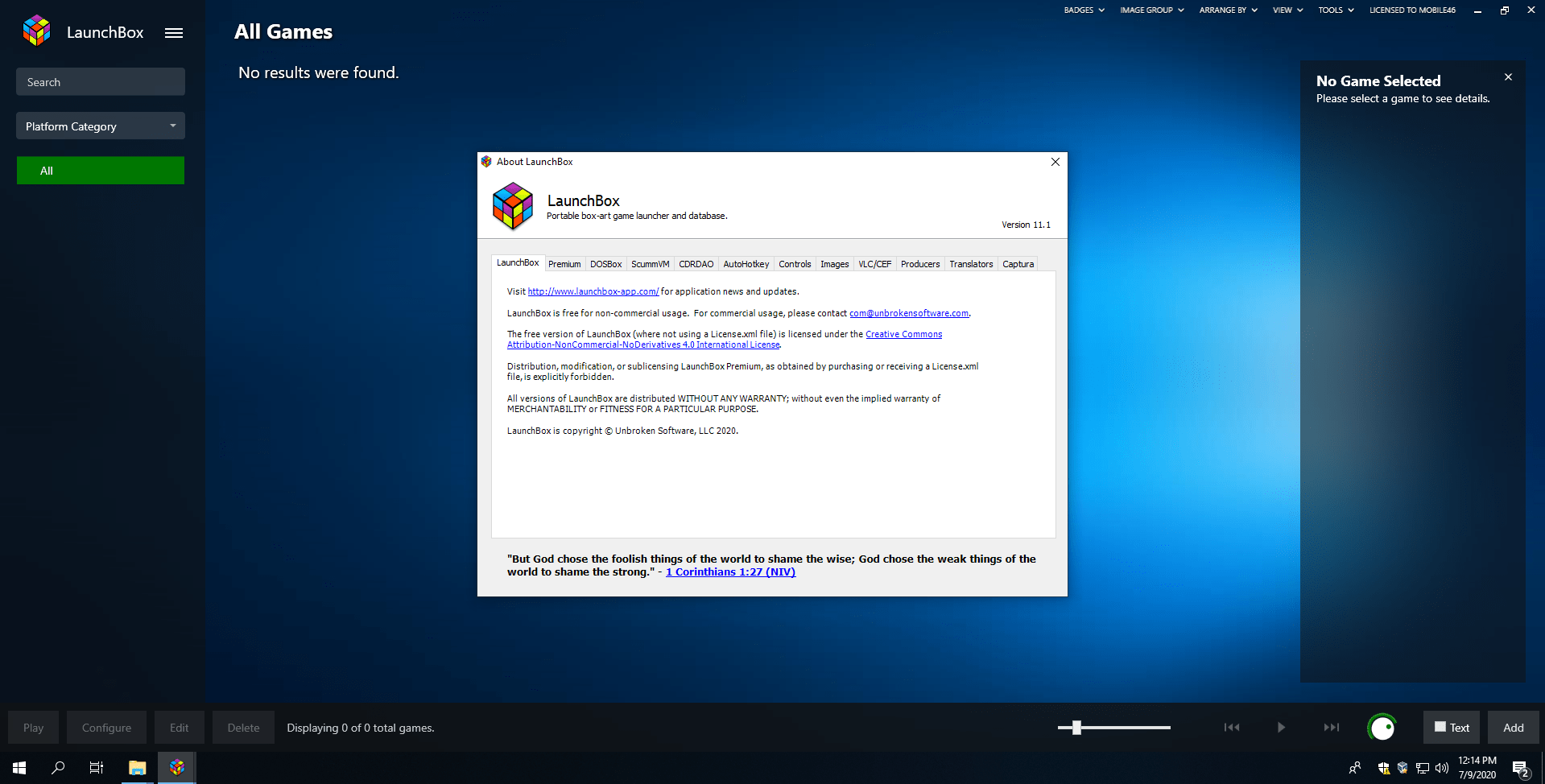
Task: Focus the Search input field
Action: 101,81
